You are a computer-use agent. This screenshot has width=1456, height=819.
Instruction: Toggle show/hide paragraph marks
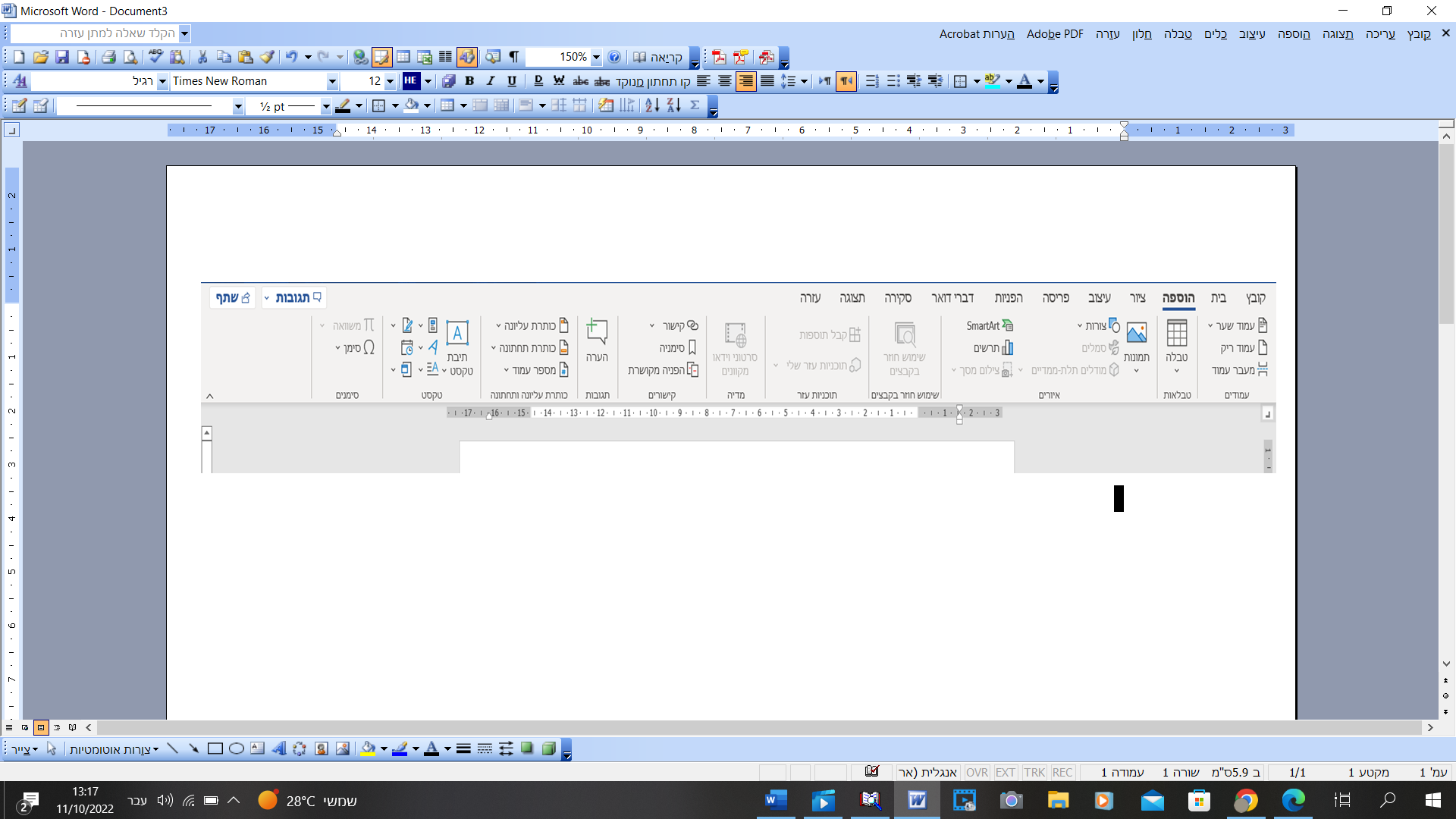click(x=514, y=57)
